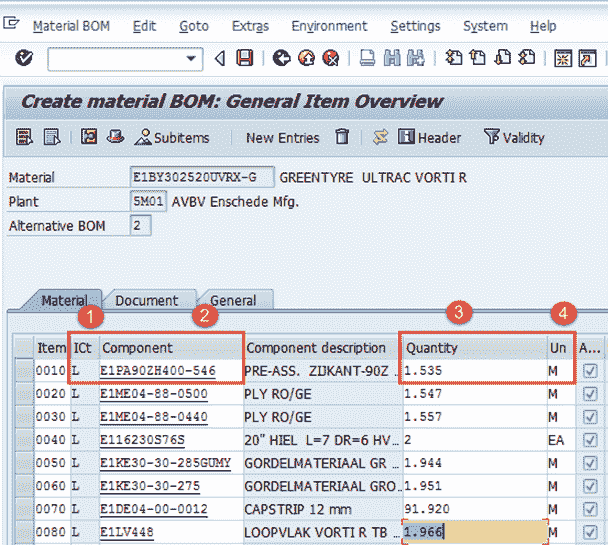Open the Material BOM menu
Viewport: 608px width, 545px height.
pos(71,26)
